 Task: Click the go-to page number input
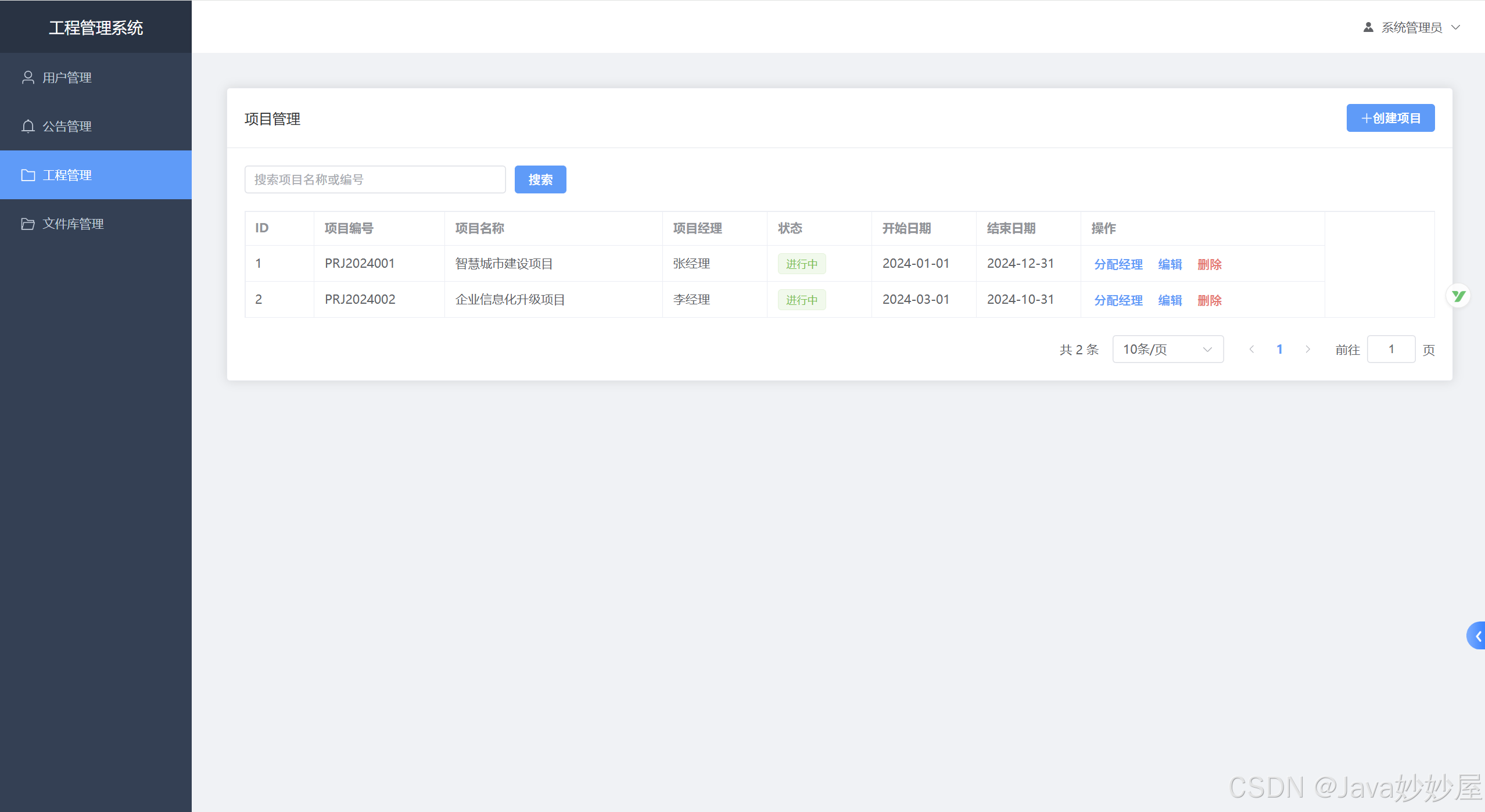point(1391,349)
